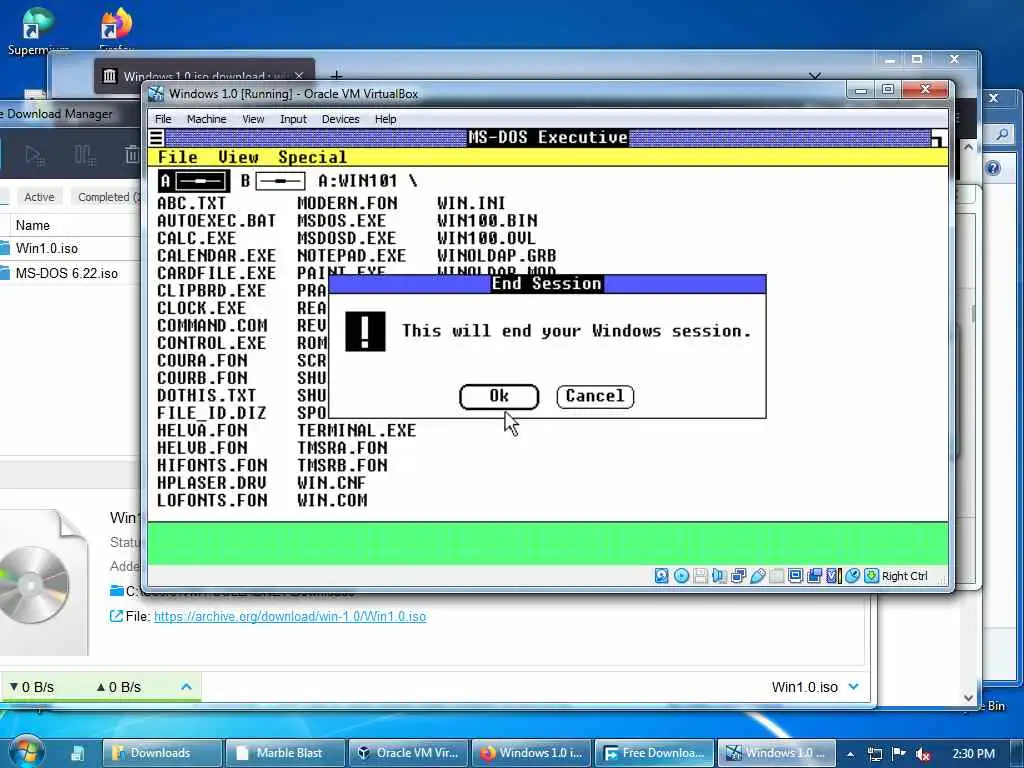Select ABC.TXT in the file list
The image size is (1024, 768).
pyautogui.click(x=191, y=203)
